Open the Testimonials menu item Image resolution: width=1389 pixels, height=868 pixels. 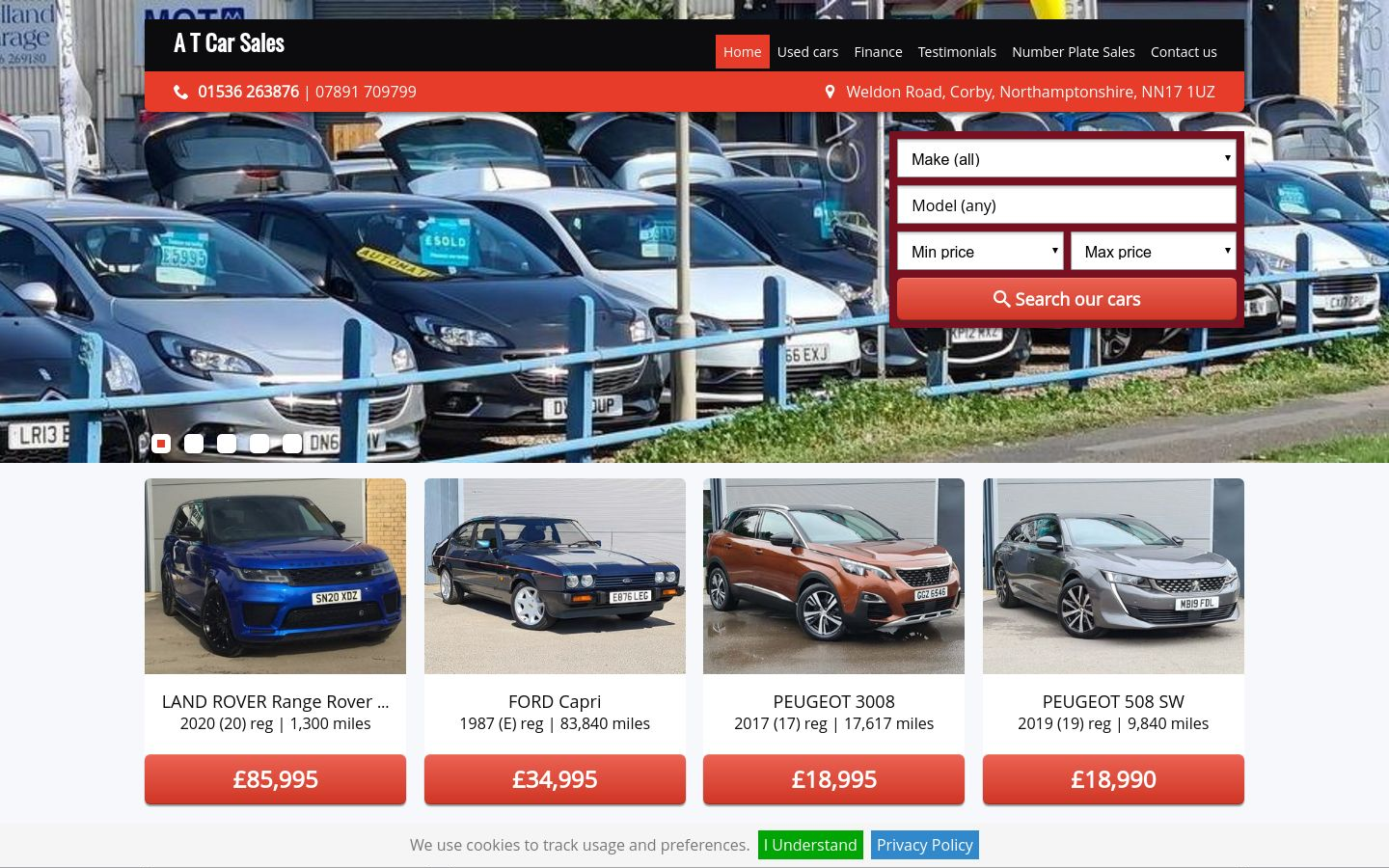coord(957,52)
